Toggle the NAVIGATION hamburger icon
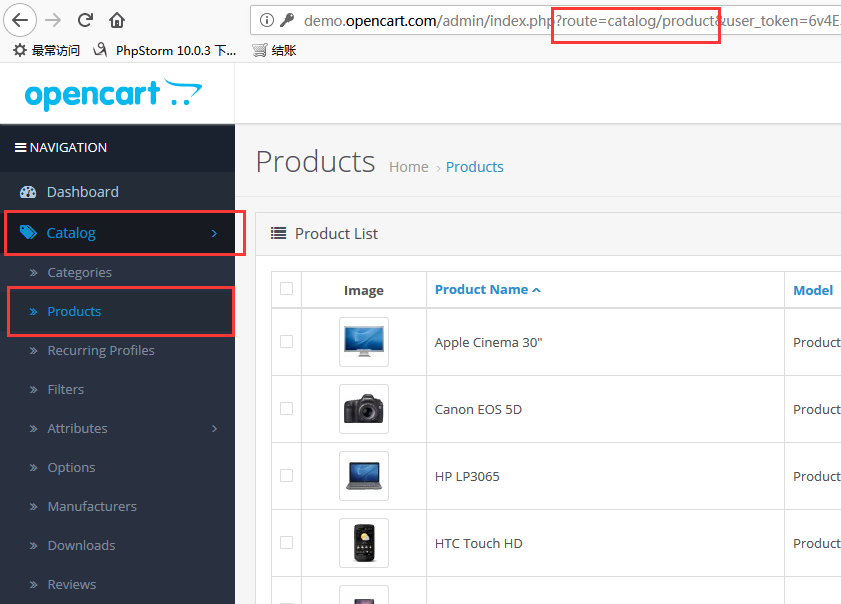Screen dimensions: 841x604 [x=20, y=148]
